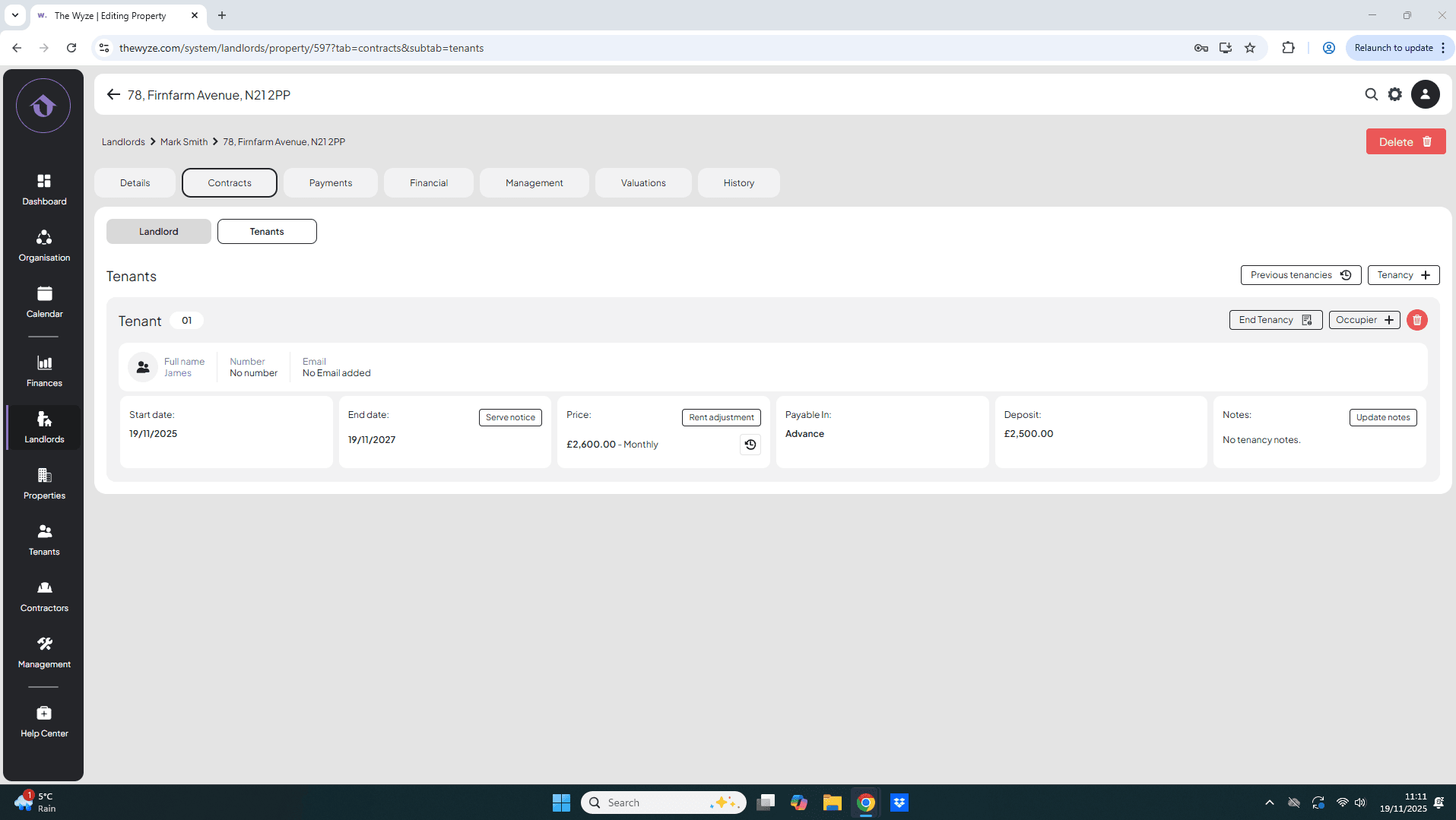
Task: Expand Previous tenancies list
Action: pos(1300,275)
